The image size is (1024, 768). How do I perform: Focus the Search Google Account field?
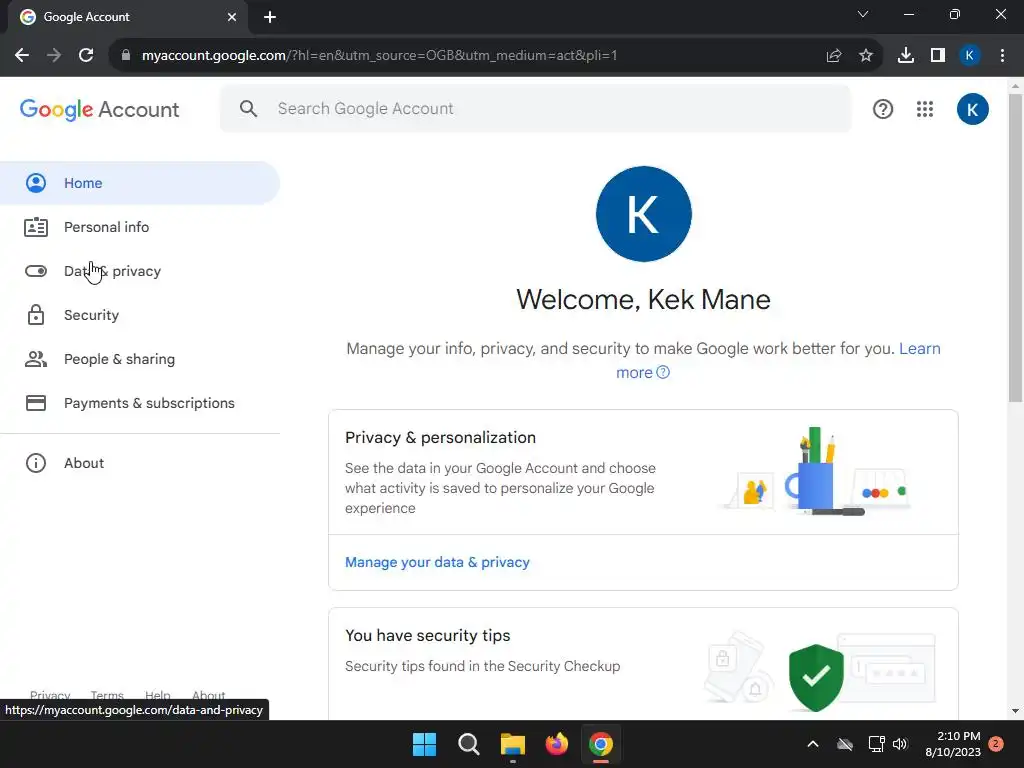[x=536, y=108]
